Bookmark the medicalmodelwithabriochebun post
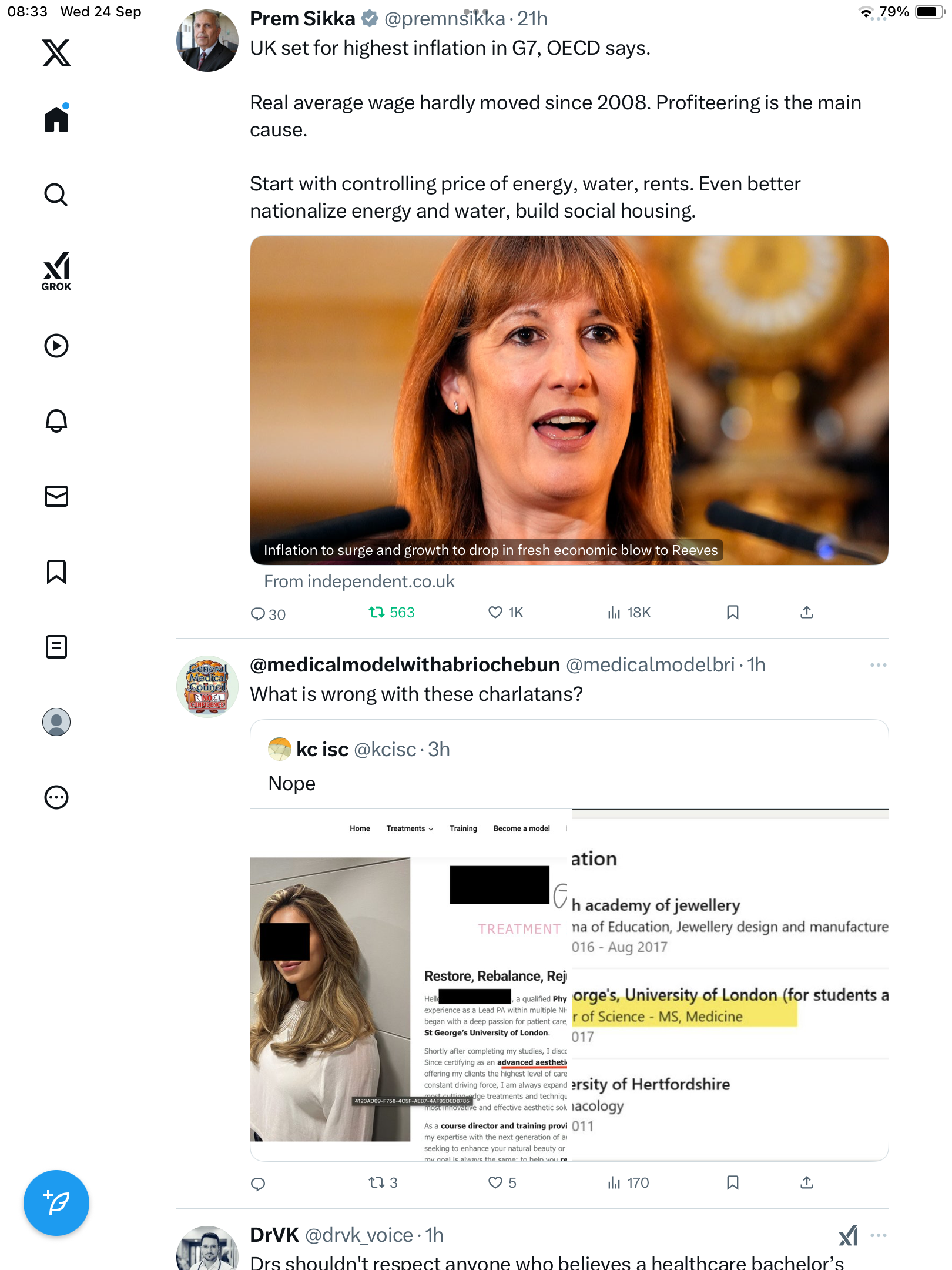The width and height of the screenshot is (952, 1270). (x=732, y=1182)
